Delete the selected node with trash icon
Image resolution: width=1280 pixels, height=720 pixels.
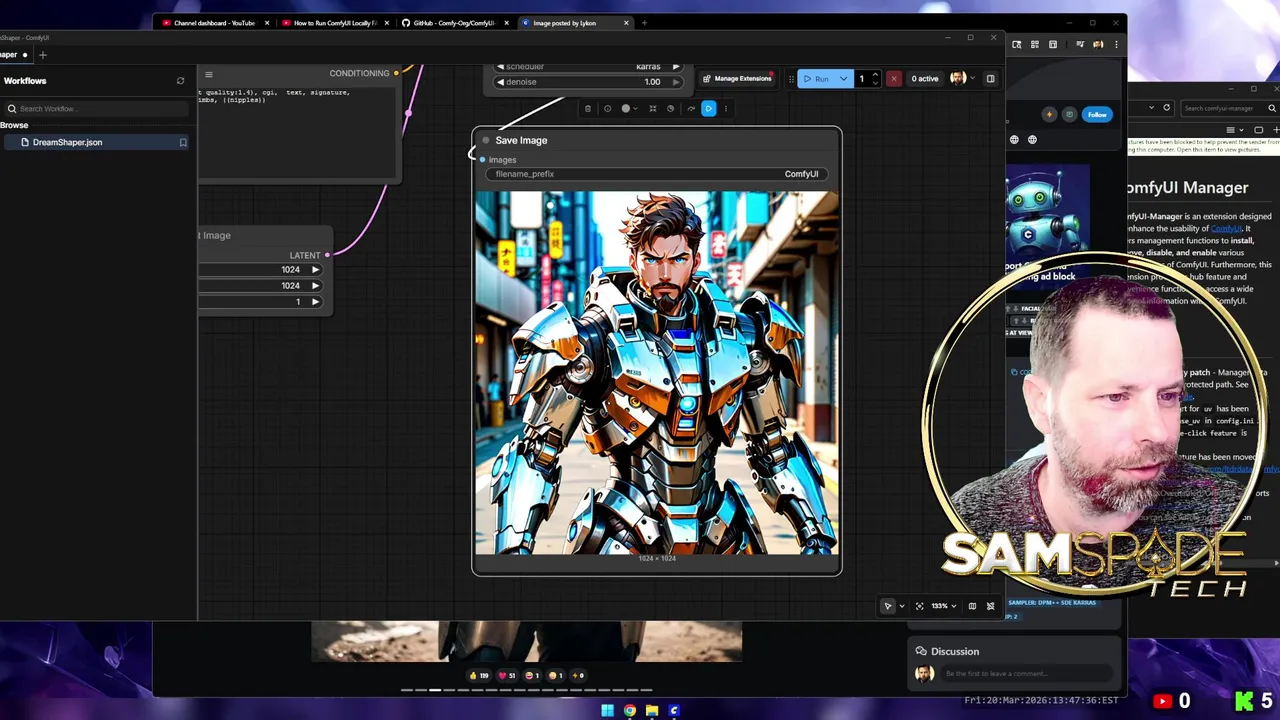tap(588, 109)
